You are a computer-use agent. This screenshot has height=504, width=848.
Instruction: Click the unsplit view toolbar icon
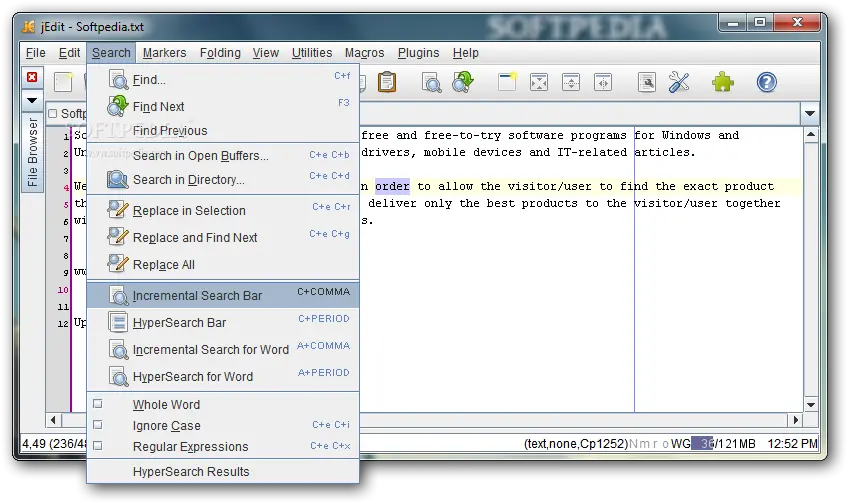(539, 83)
